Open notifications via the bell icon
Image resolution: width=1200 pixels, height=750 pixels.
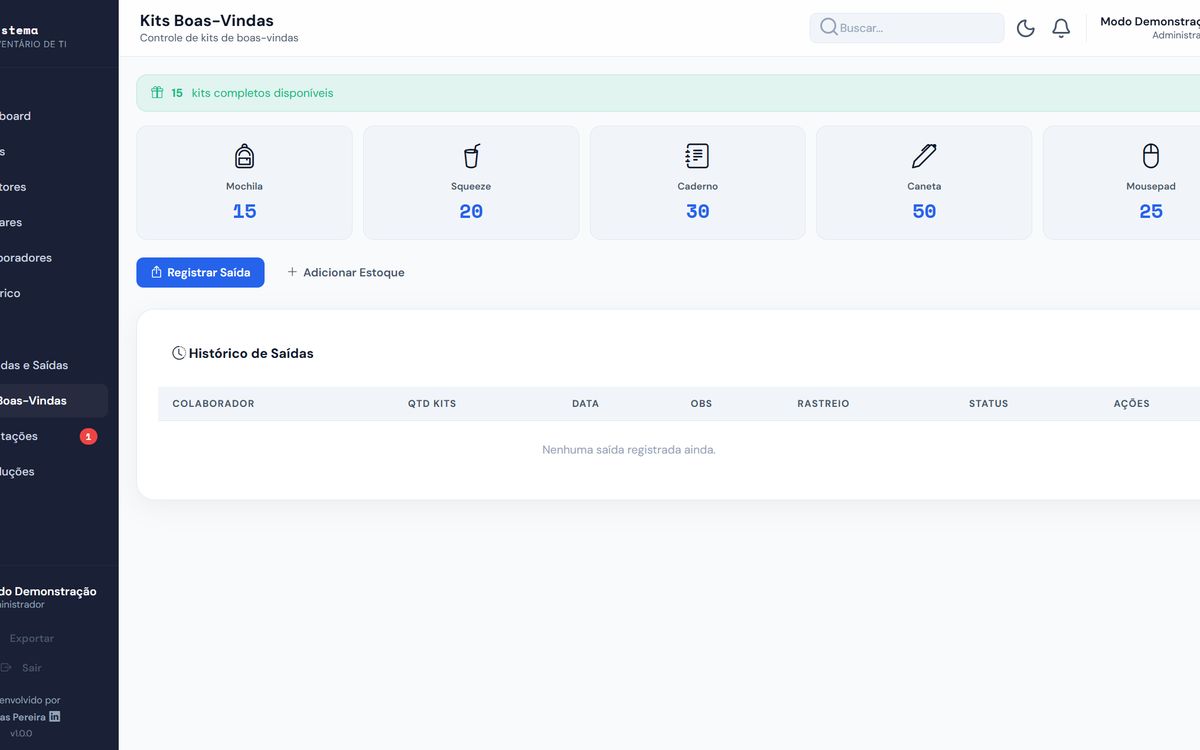1061,28
